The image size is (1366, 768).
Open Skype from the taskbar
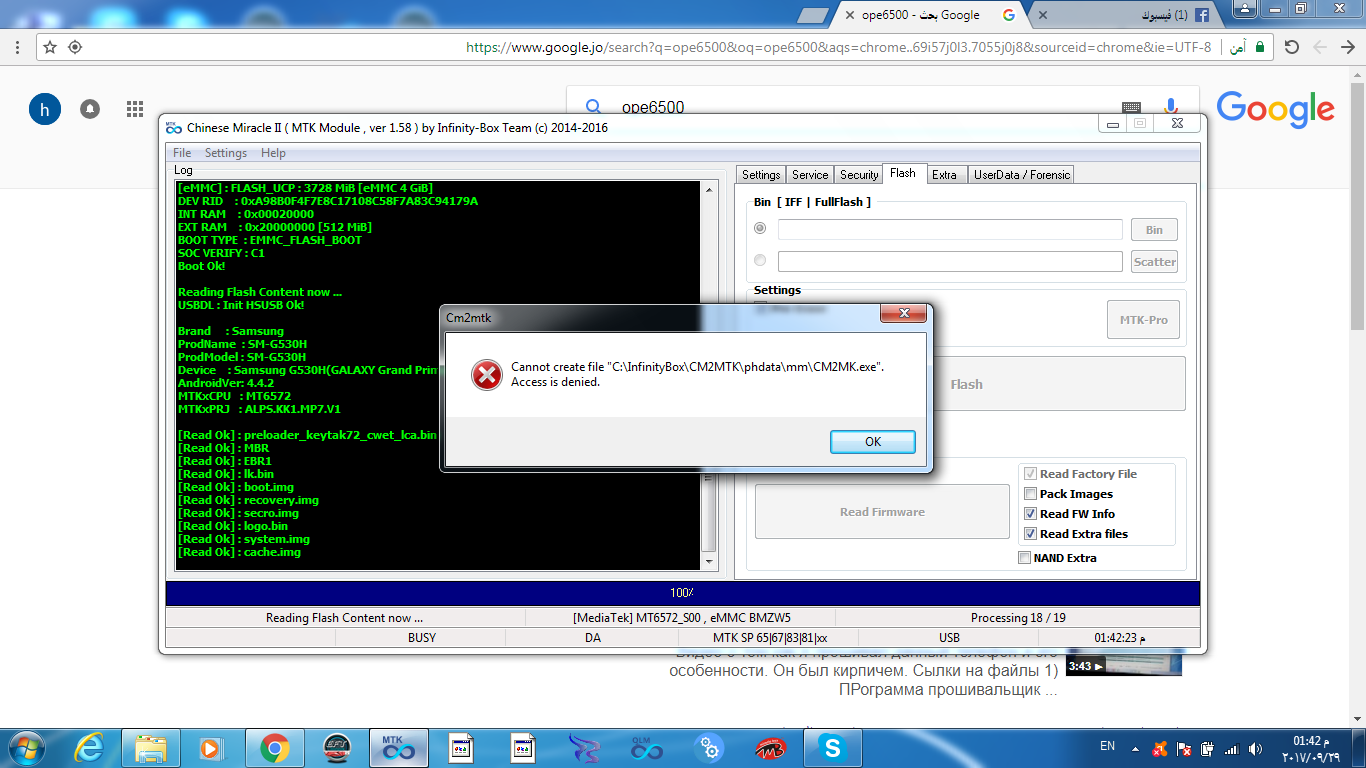pos(832,747)
